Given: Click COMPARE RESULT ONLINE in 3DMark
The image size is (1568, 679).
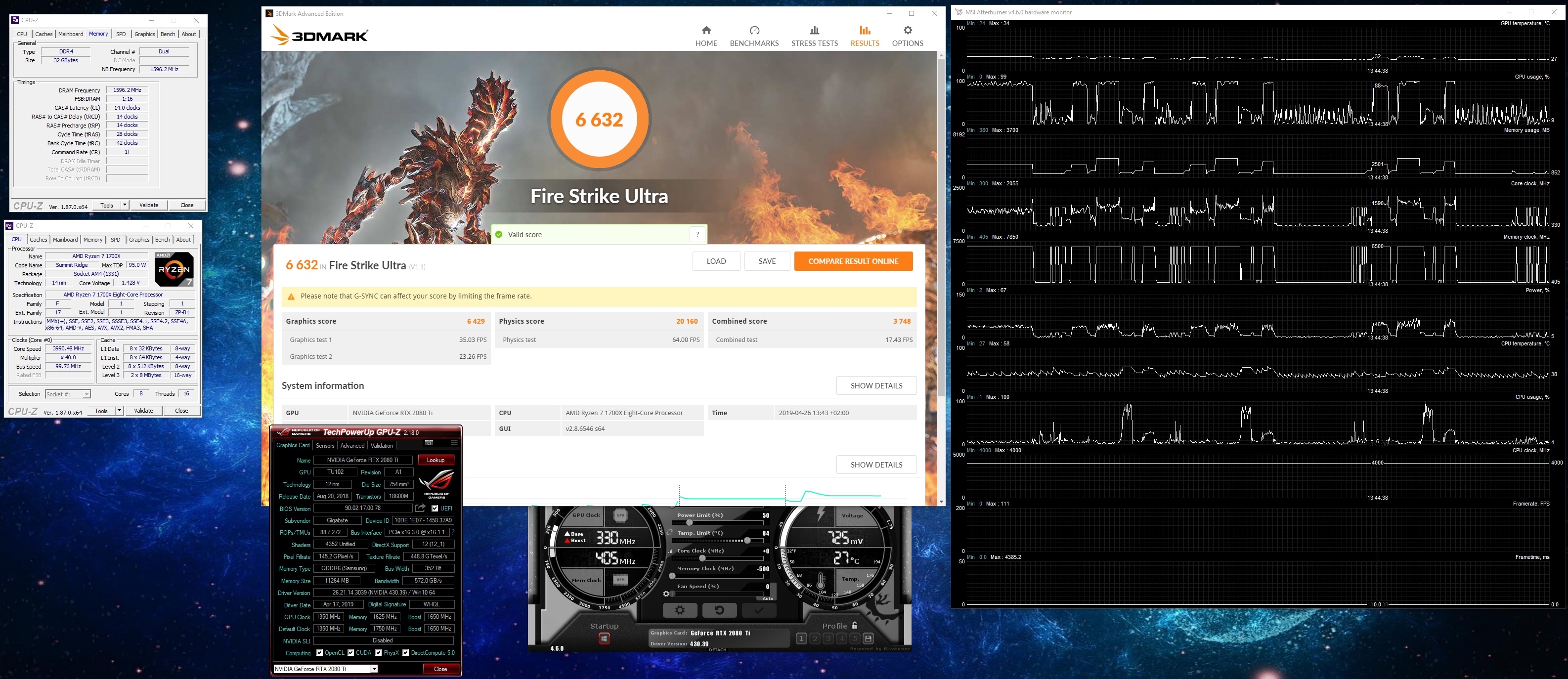Looking at the screenshot, I should (x=853, y=261).
